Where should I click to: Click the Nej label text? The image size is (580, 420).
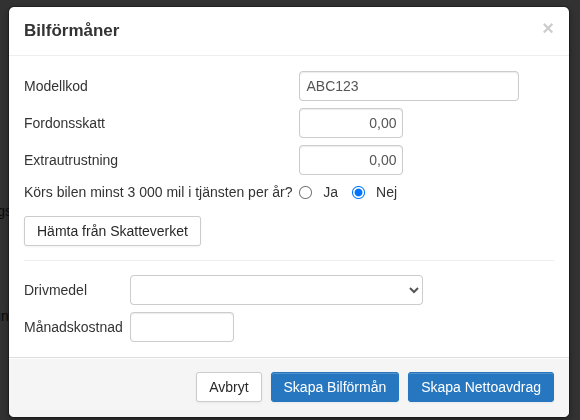(x=386, y=192)
